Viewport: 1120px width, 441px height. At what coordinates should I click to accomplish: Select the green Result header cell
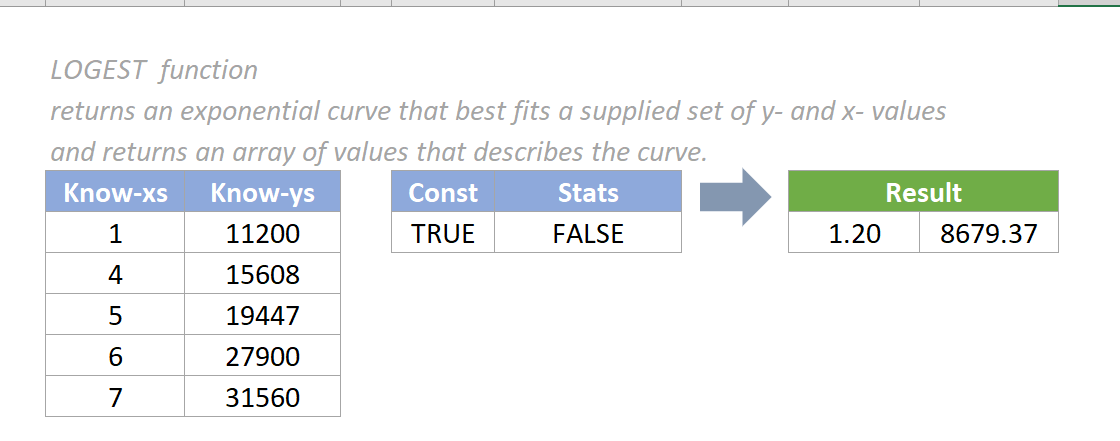point(923,193)
